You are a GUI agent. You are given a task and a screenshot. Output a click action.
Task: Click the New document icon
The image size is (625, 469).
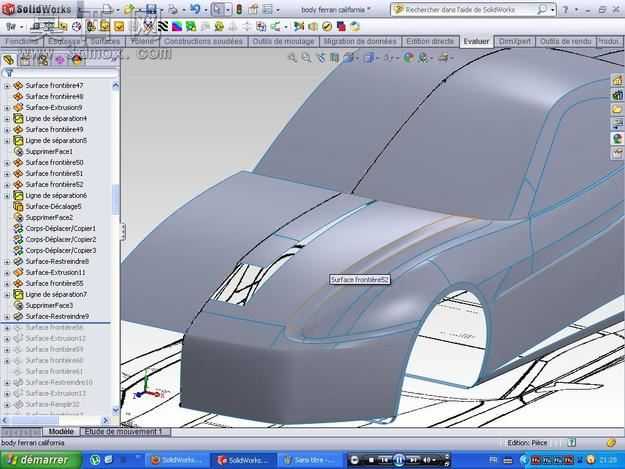coord(107,10)
